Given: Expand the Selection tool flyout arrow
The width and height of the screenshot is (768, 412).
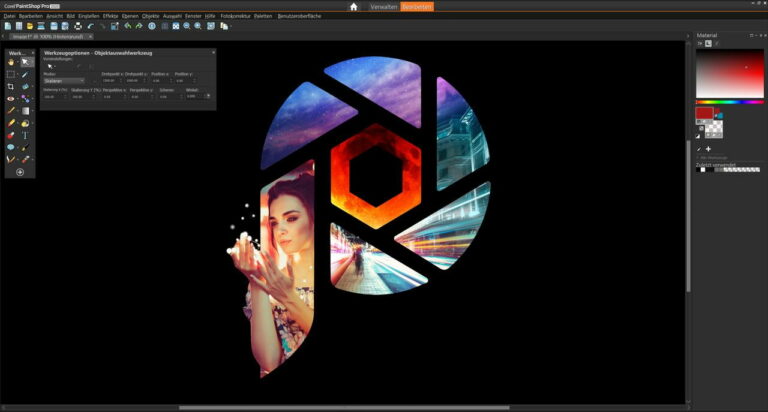Looking at the screenshot, I should pyautogui.click(x=18, y=75).
